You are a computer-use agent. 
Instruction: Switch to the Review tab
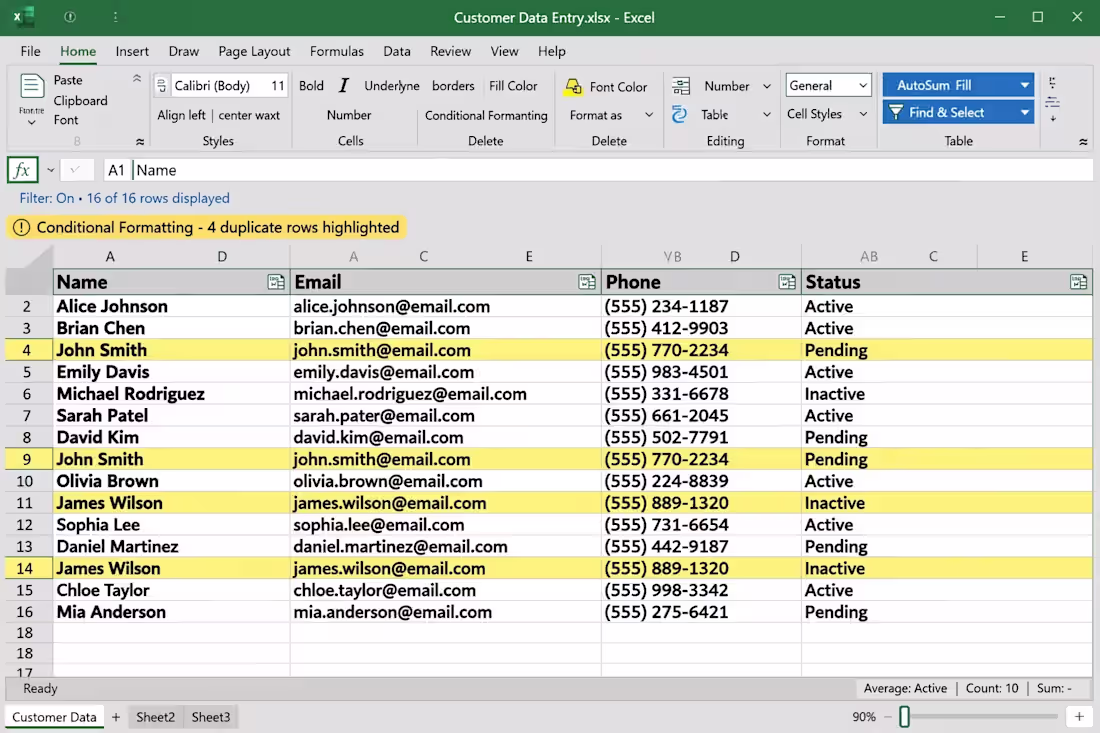pos(450,51)
